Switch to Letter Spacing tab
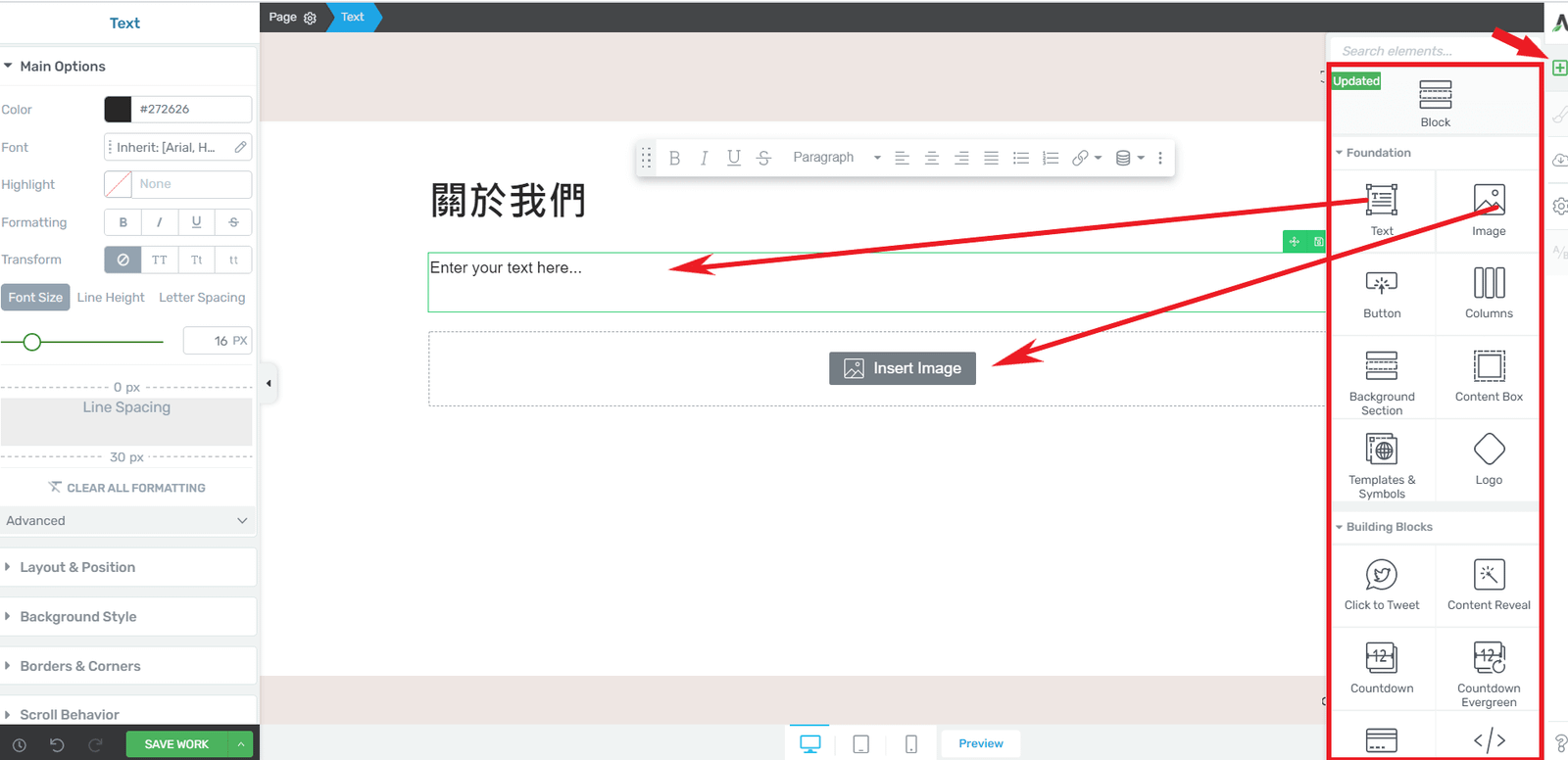The image size is (1568, 760). 202,298
